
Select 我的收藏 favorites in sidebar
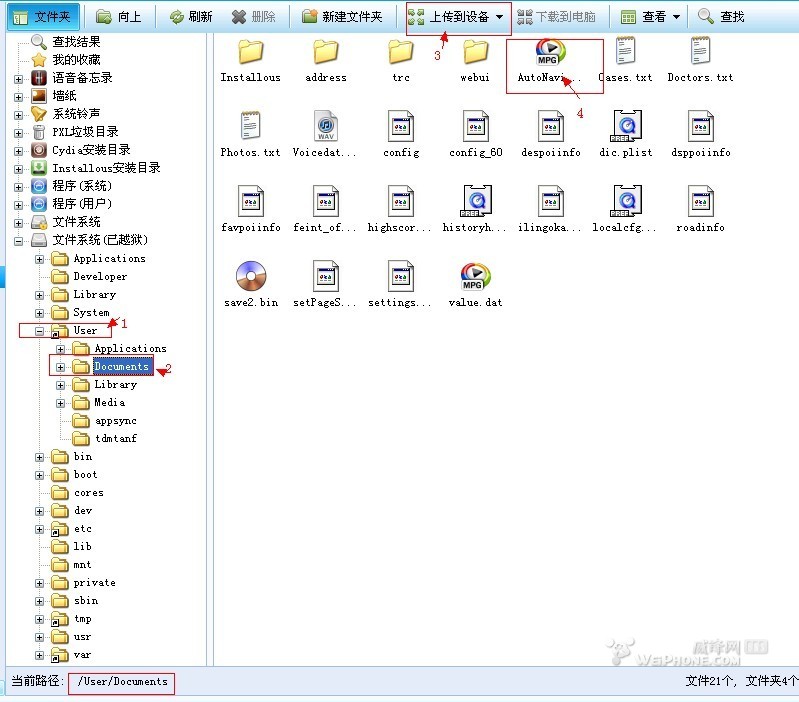(x=75, y=60)
